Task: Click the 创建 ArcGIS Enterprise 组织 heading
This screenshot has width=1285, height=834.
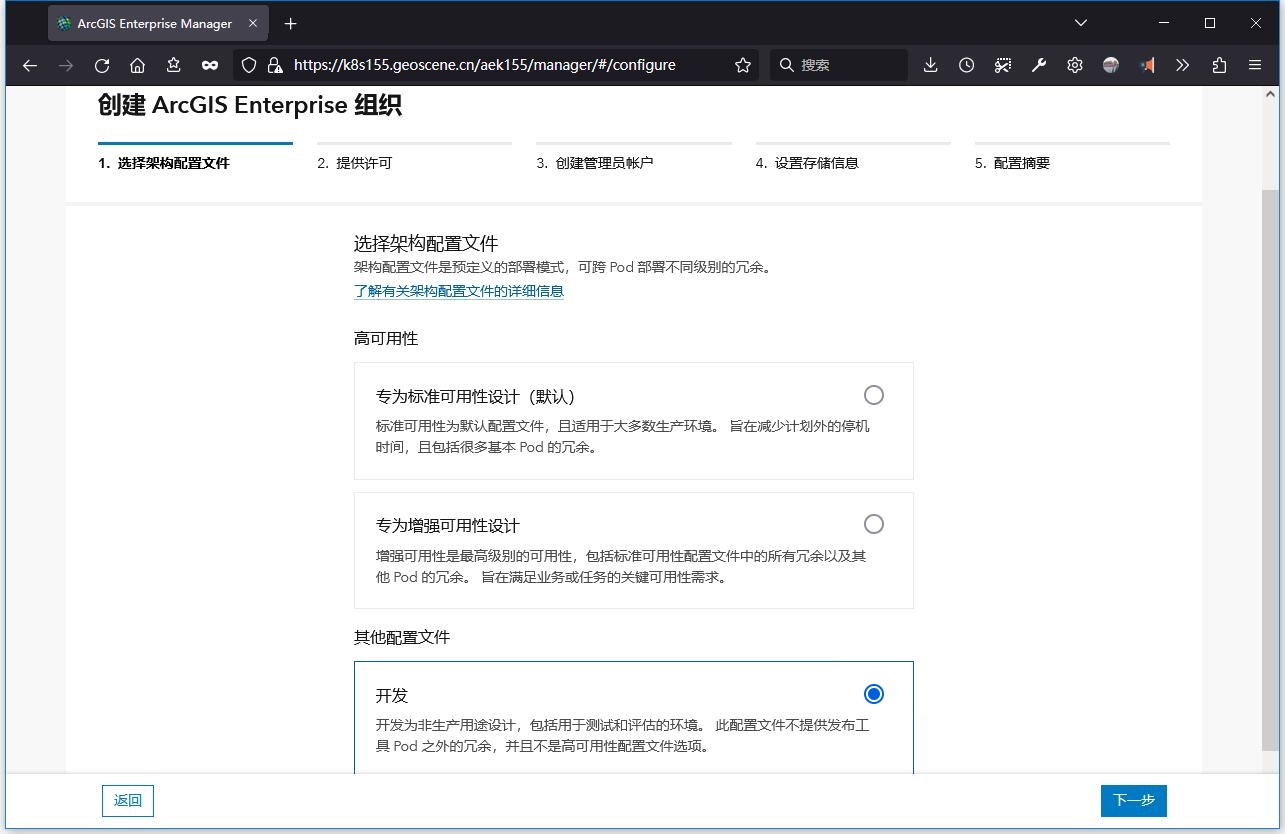Action: click(x=250, y=105)
